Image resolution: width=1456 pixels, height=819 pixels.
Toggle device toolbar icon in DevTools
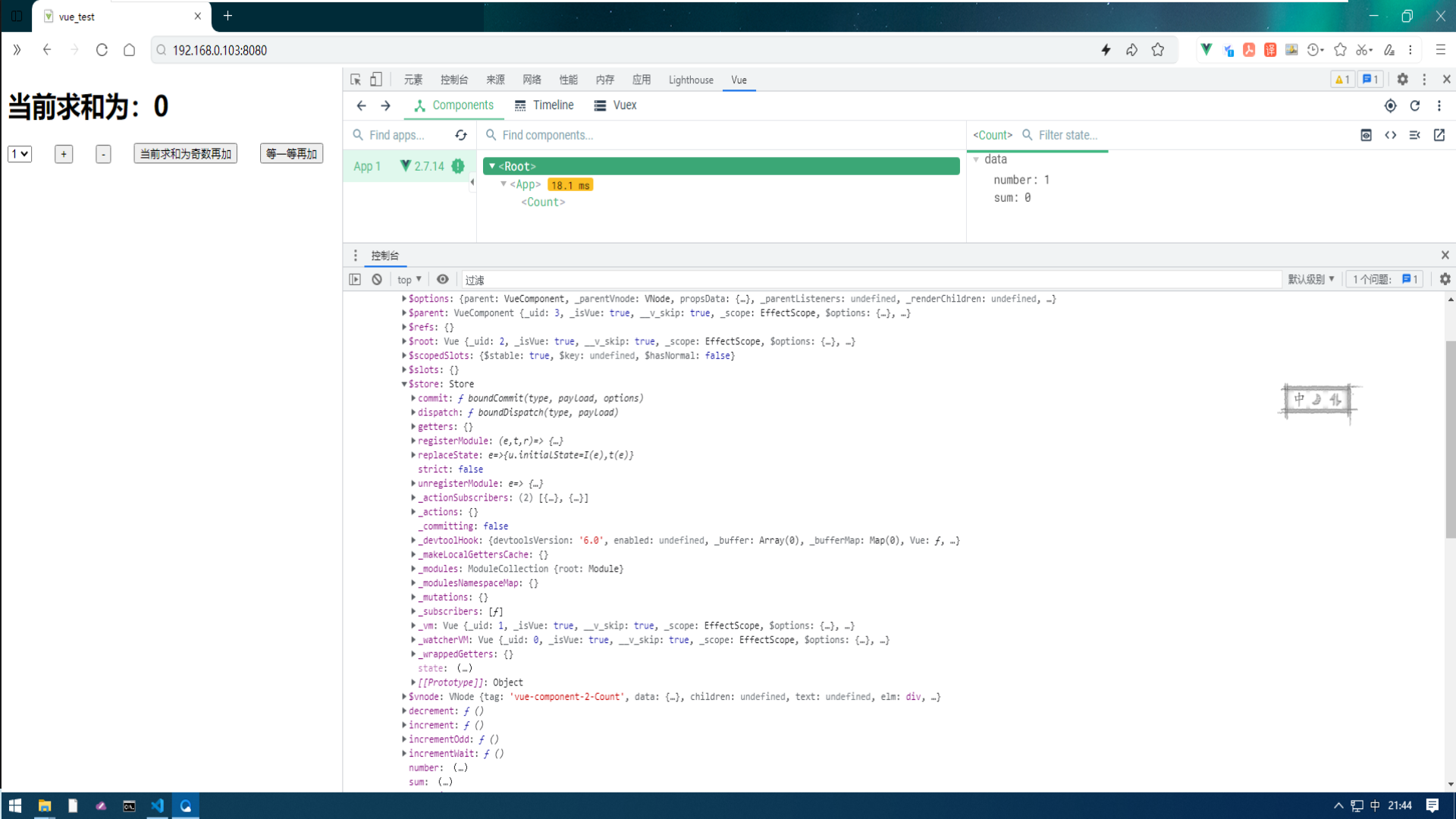(376, 80)
